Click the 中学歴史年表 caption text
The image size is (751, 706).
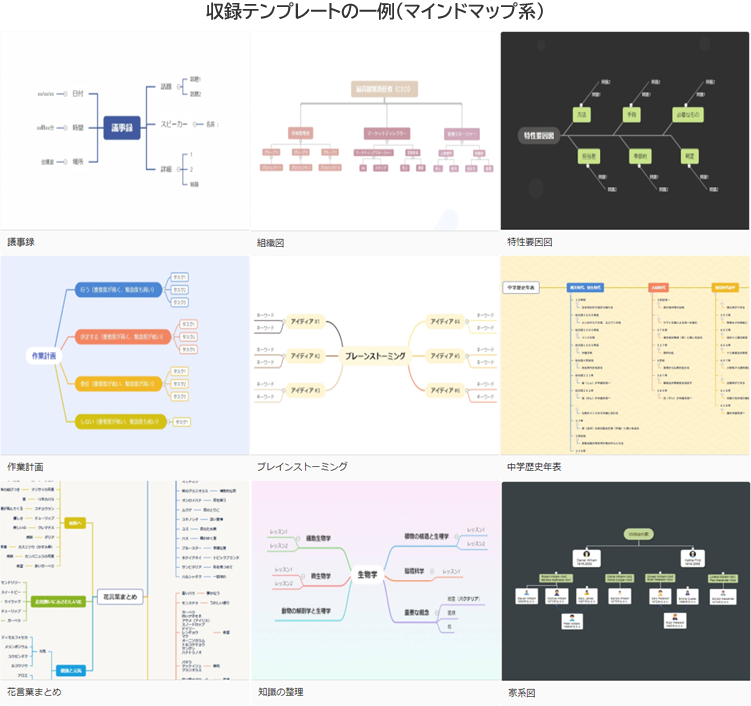click(535, 467)
